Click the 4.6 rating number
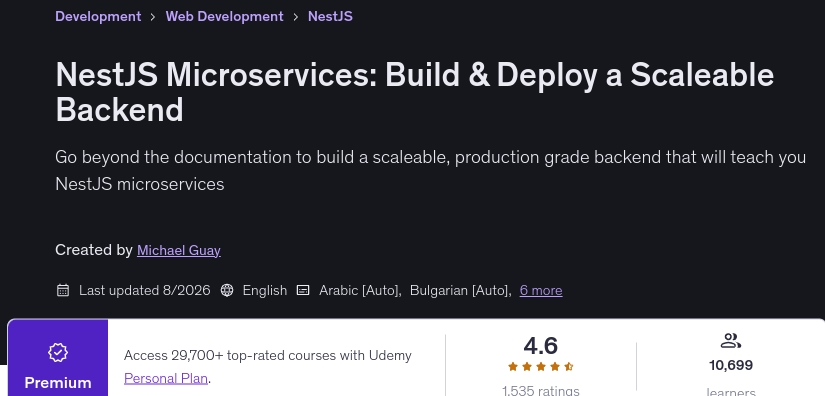 click(540, 346)
